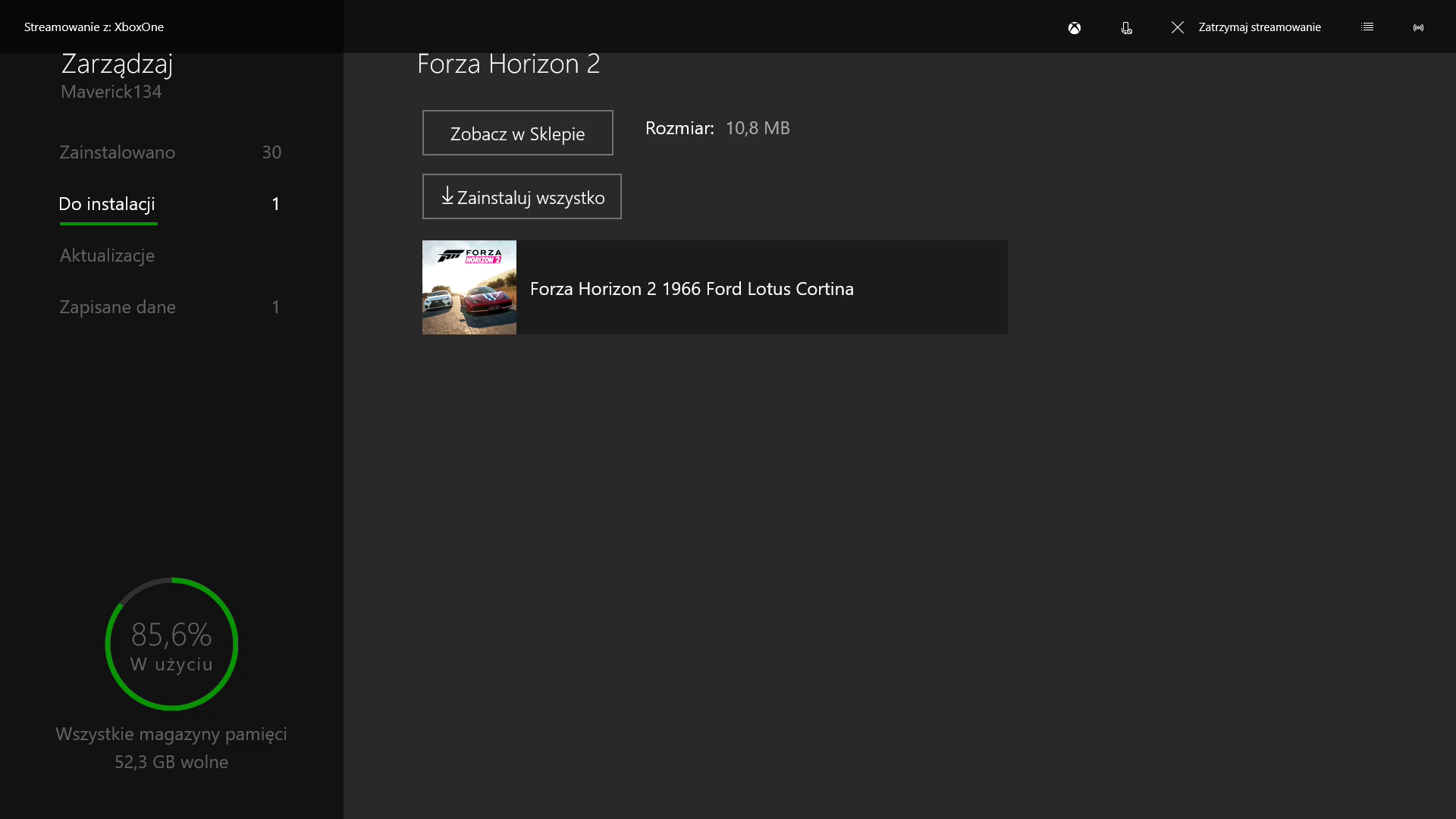1456x819 pixels.
Task: Click the count 30 next to Zainstalowano
Action: [271, 152]
